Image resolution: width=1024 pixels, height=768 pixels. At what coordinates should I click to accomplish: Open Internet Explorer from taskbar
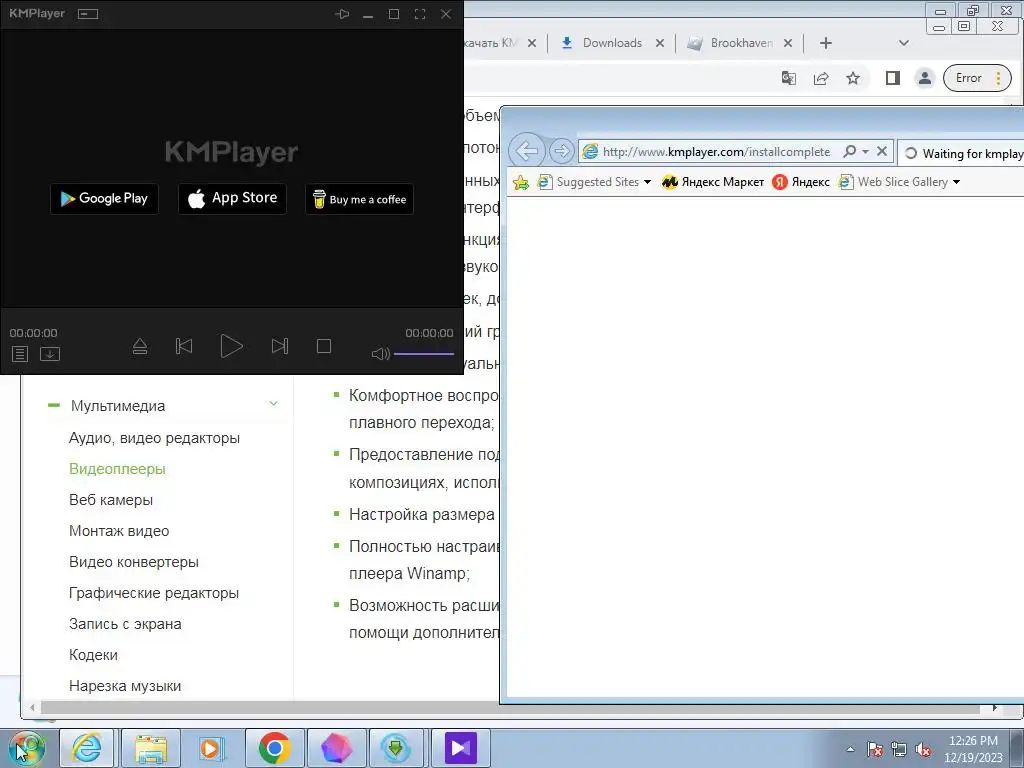87,748
